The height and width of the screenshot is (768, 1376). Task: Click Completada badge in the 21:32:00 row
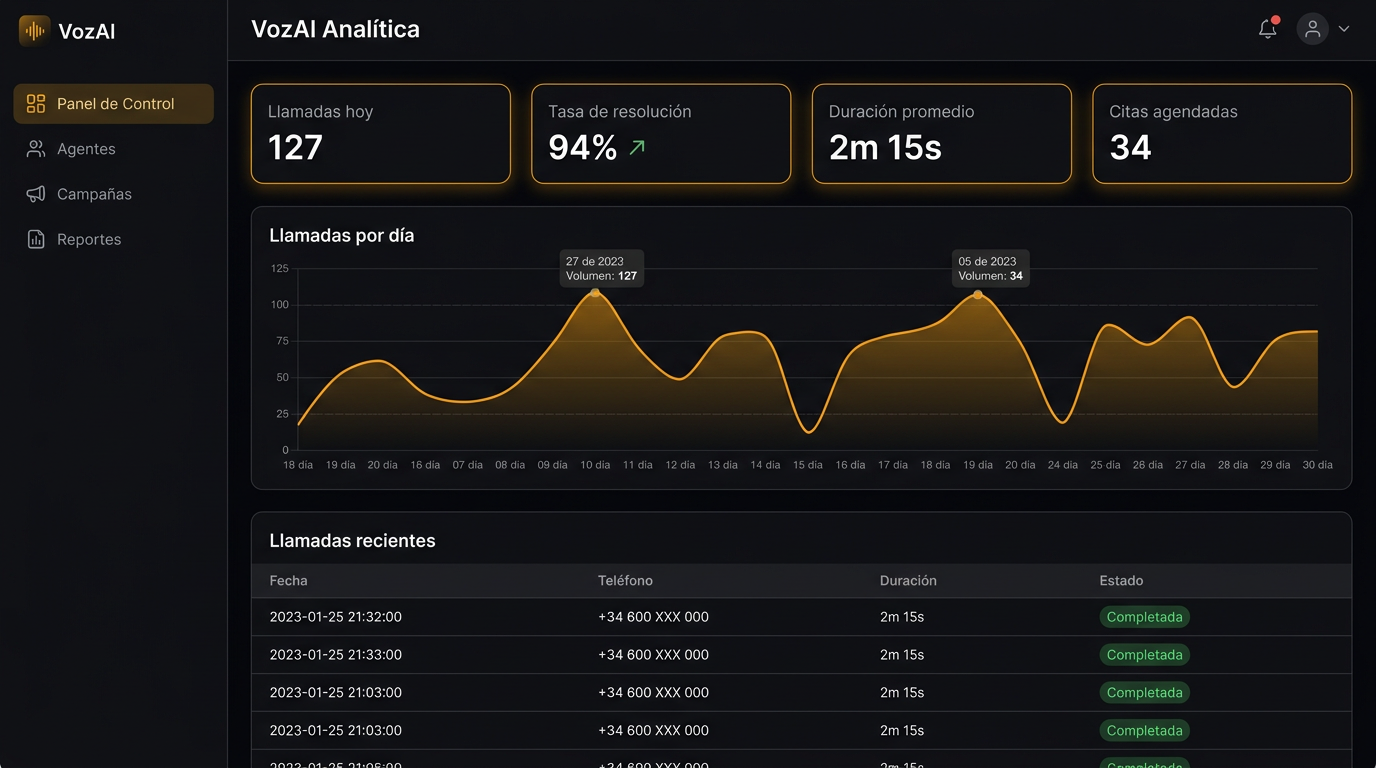click(1144, 617)
